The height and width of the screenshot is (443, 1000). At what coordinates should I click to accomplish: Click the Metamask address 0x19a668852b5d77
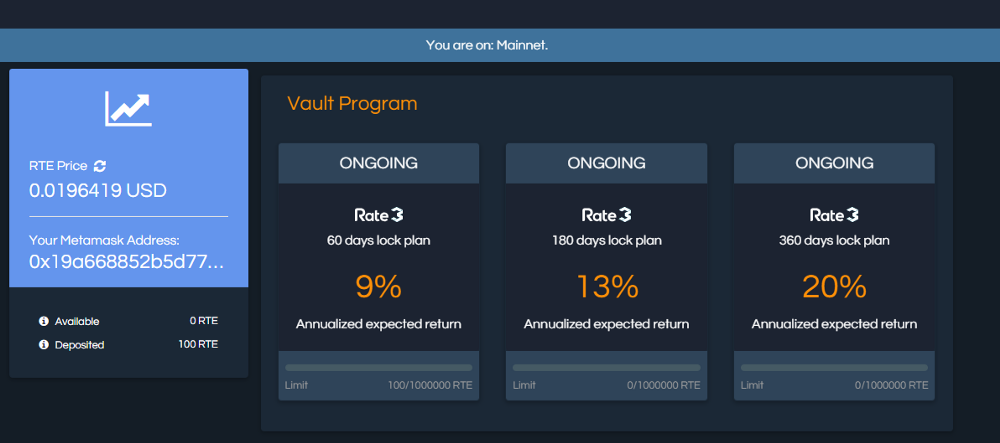[x=126, y=261]
